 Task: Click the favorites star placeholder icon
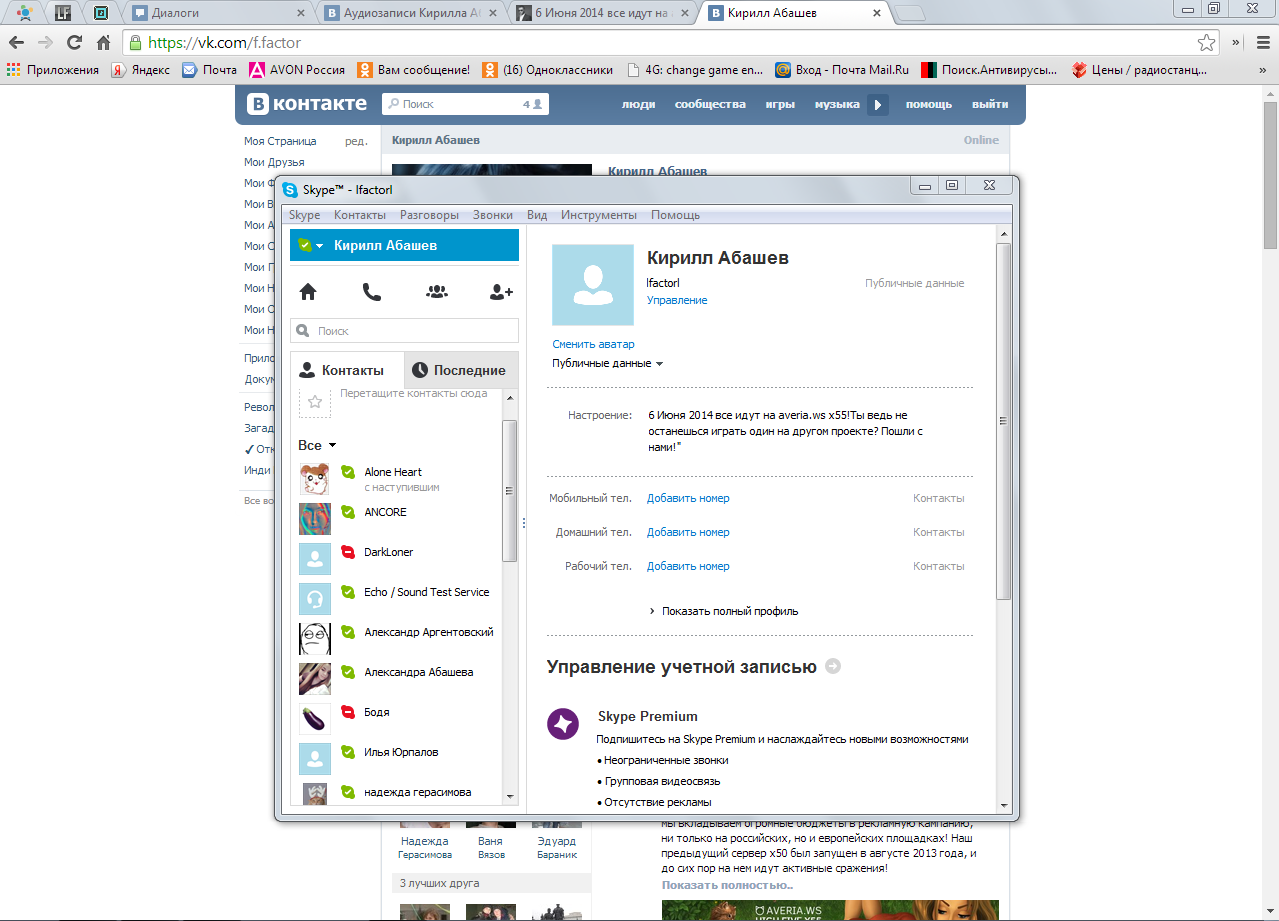pyautogui.click(x=315, y=402)
